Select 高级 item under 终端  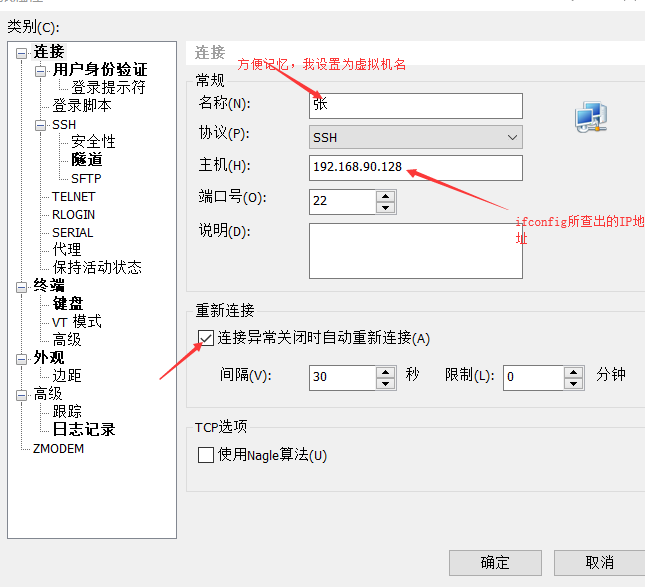(x=67, y=340)
